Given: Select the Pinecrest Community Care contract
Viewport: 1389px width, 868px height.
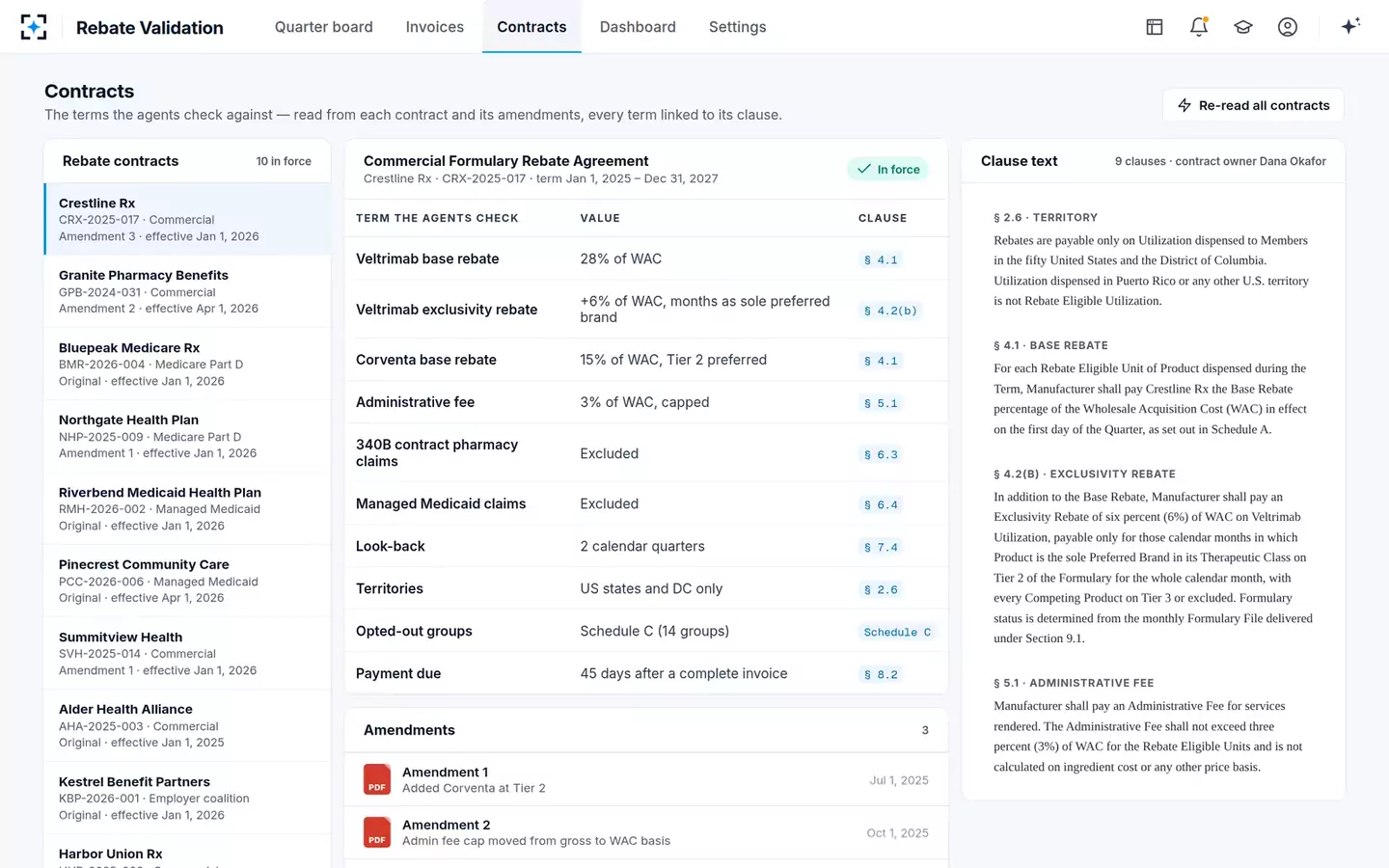Looking at the screenshot, I should [187, 581].
